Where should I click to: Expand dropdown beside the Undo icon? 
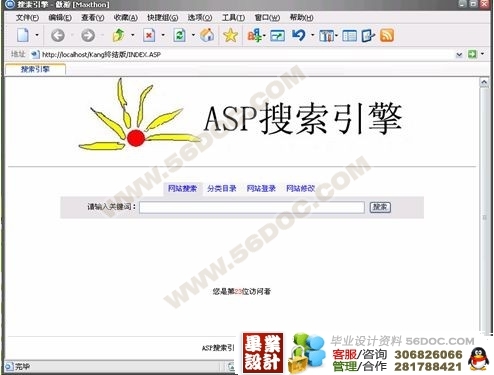[x=312, y=35]
